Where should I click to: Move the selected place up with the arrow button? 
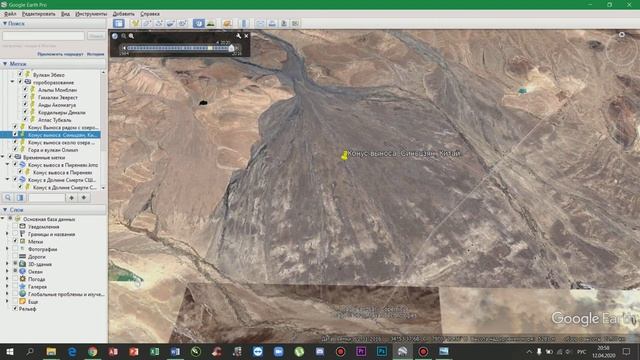pyautogui.click(x=71, y=198)
